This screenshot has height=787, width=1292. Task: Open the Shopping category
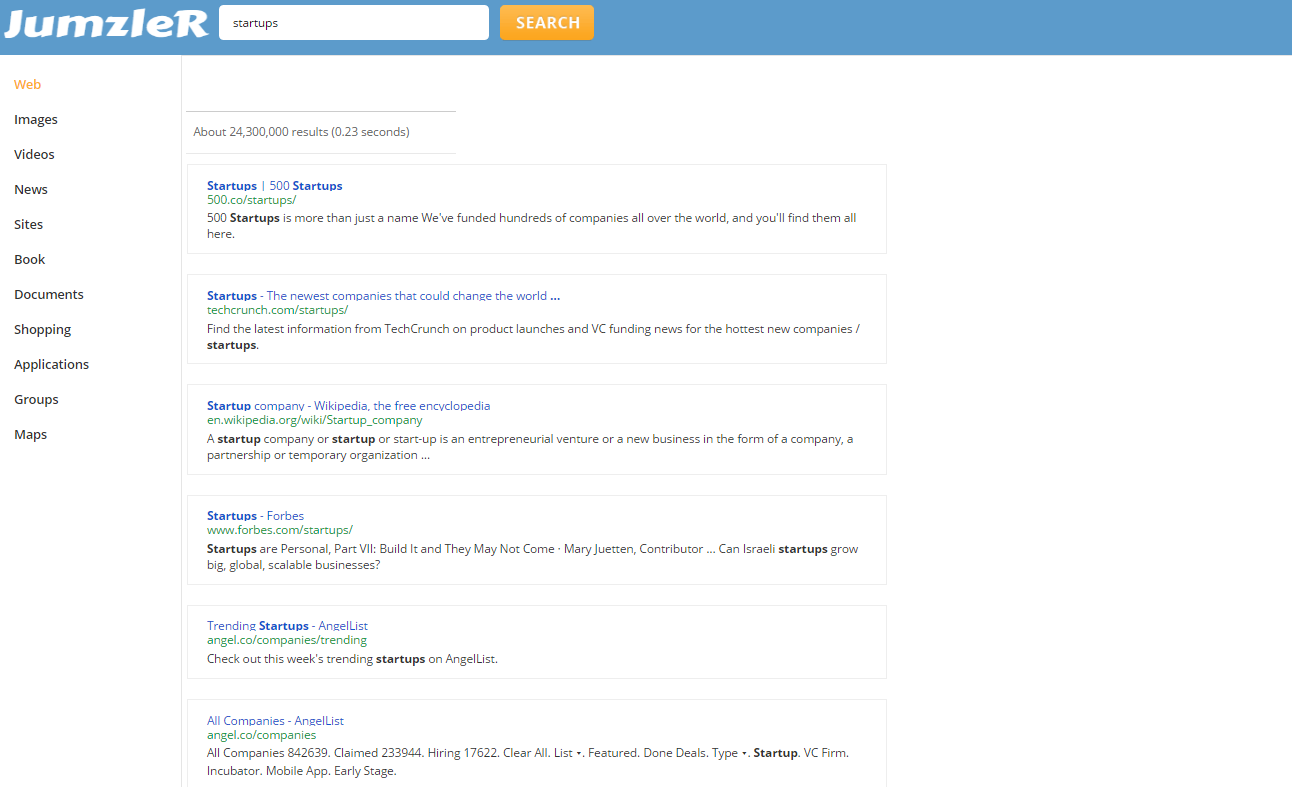[x=42, y=330]
